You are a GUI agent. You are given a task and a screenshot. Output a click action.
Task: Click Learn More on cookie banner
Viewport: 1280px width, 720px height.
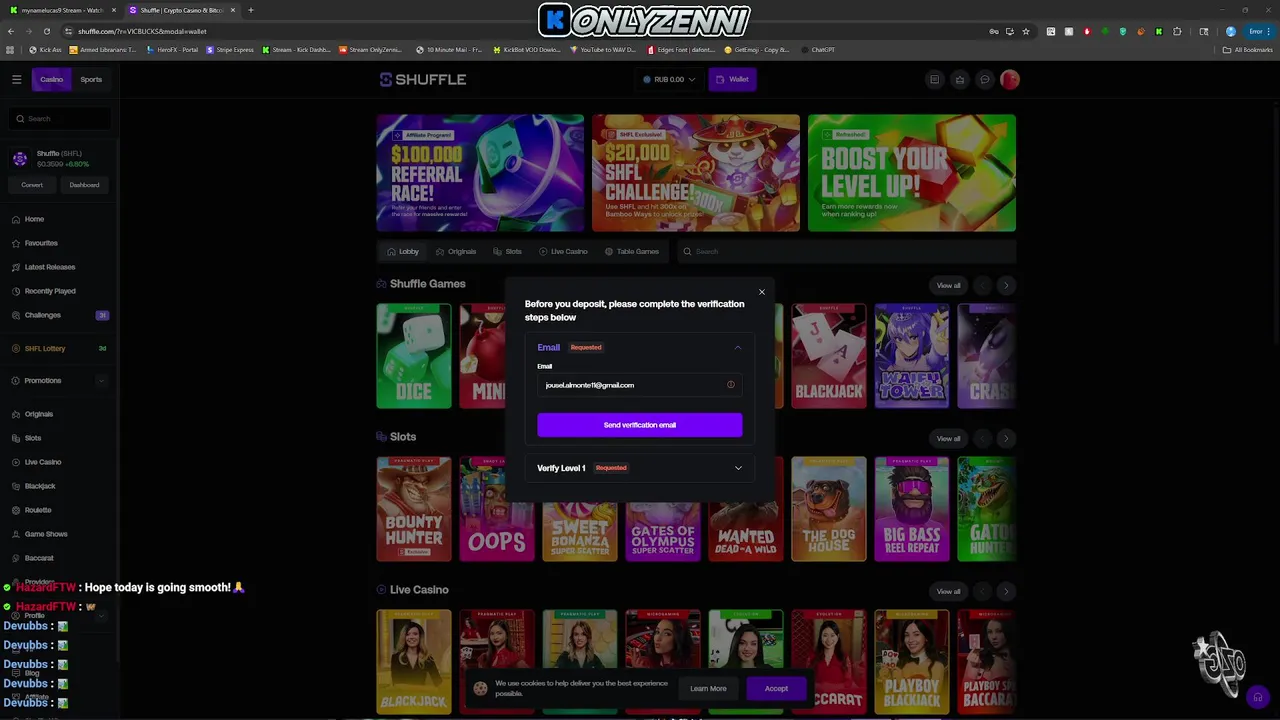[x=708, y=688]
